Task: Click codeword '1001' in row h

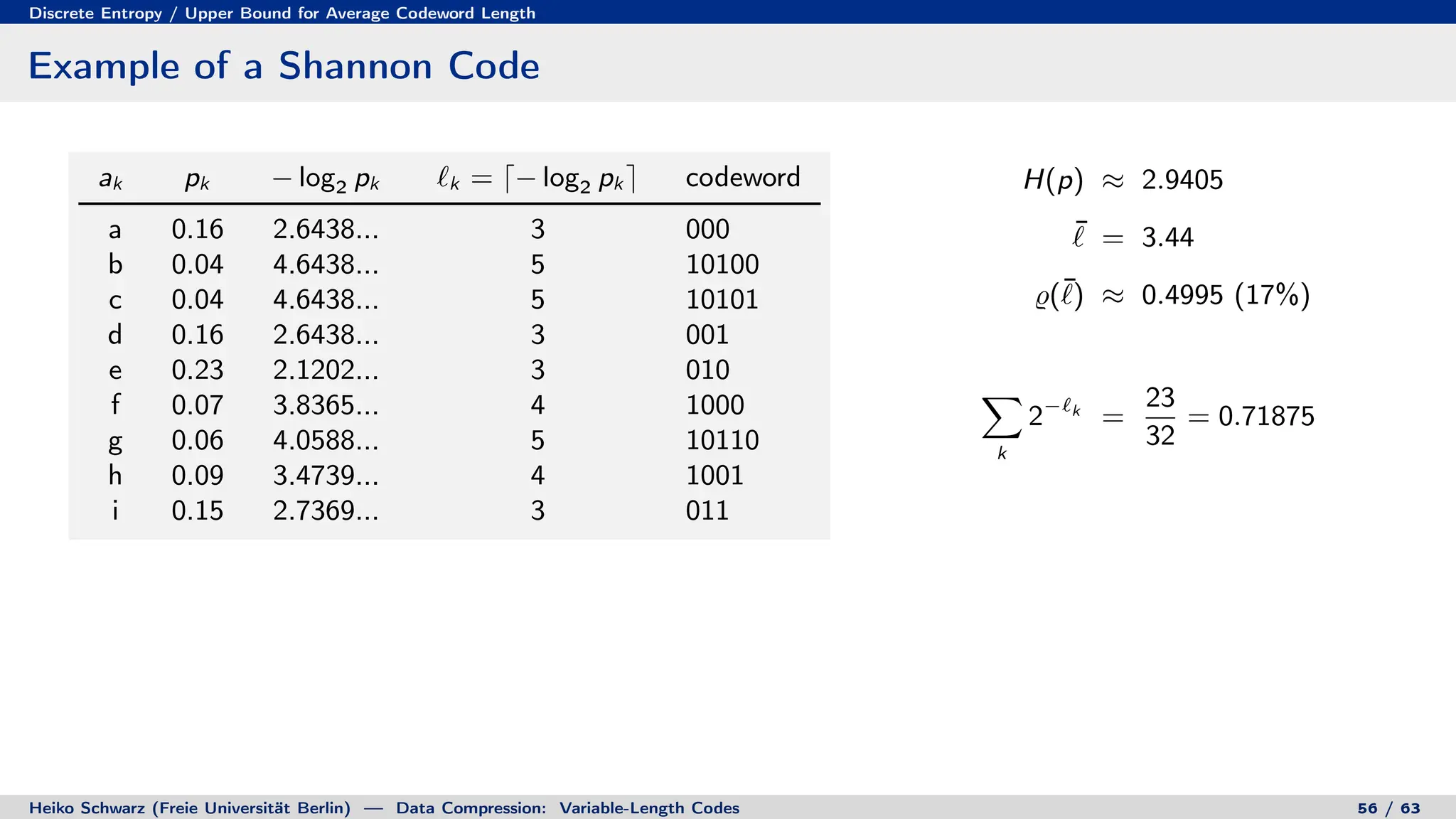Action: click(715, 476)
